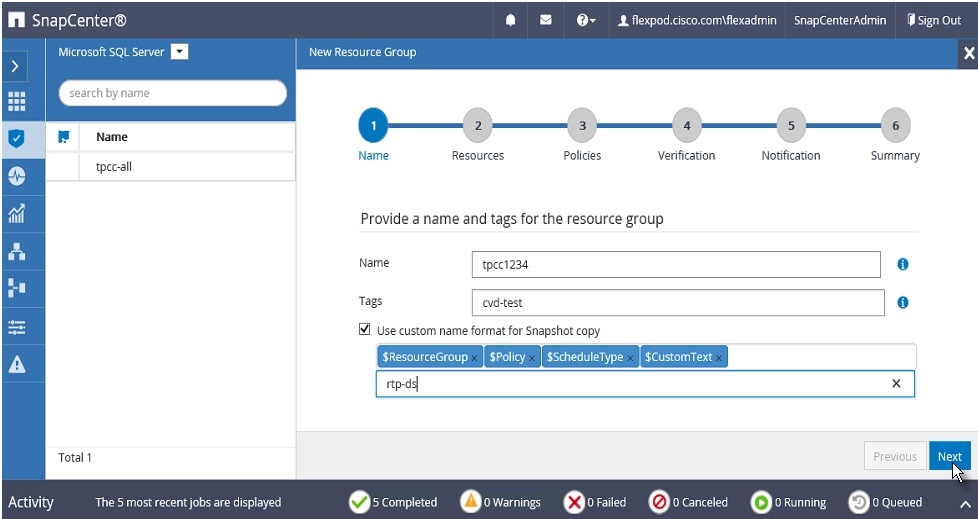Click the flexpod.cisco.com\flexadmin user account
This screenshot has height=519, width=978.
tap(697, 20)
